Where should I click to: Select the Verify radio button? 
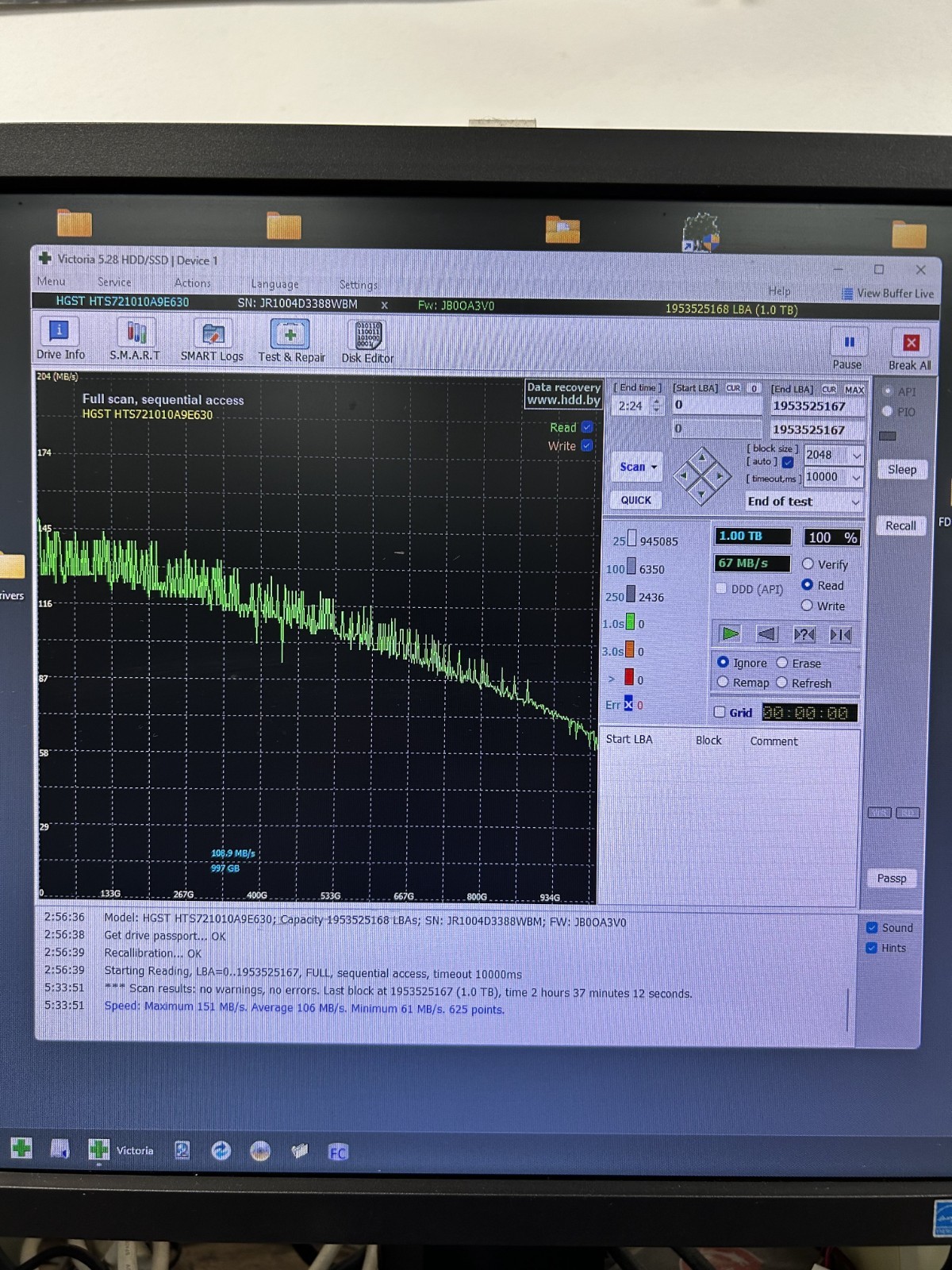pyautogui.click(x=808, y=564)
